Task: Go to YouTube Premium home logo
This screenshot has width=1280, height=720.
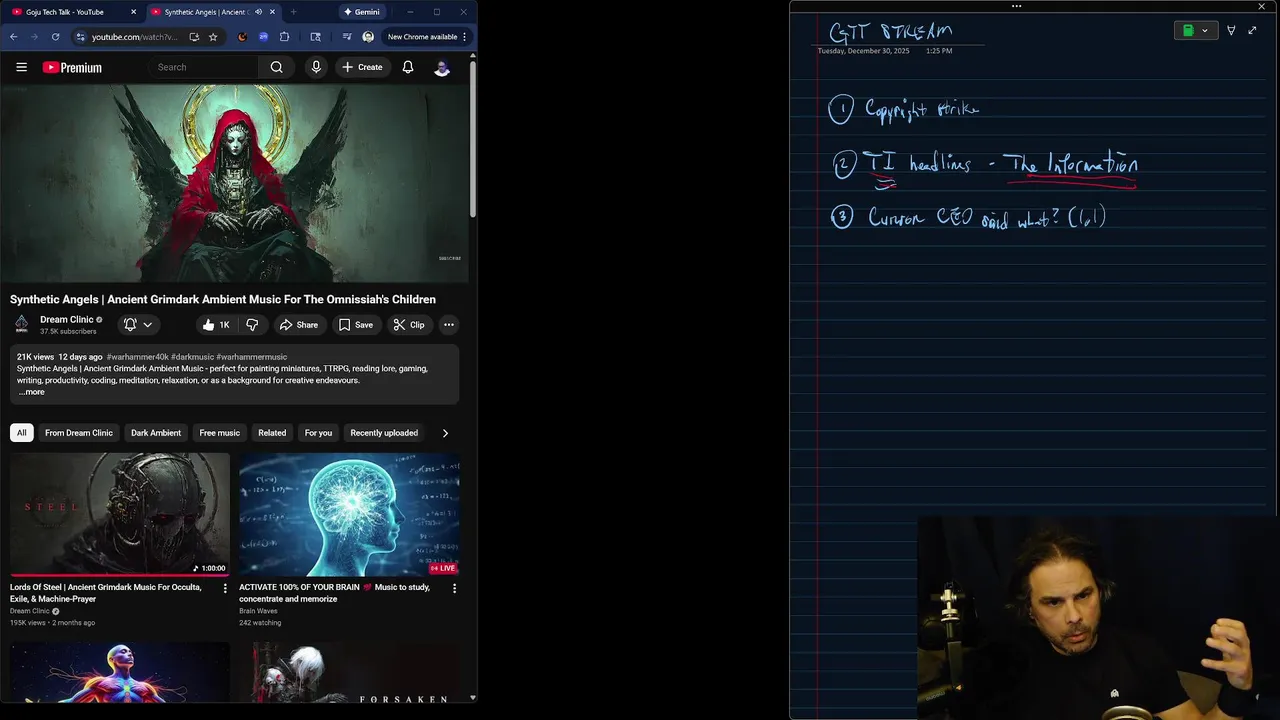Action: (x=72, y=67)
